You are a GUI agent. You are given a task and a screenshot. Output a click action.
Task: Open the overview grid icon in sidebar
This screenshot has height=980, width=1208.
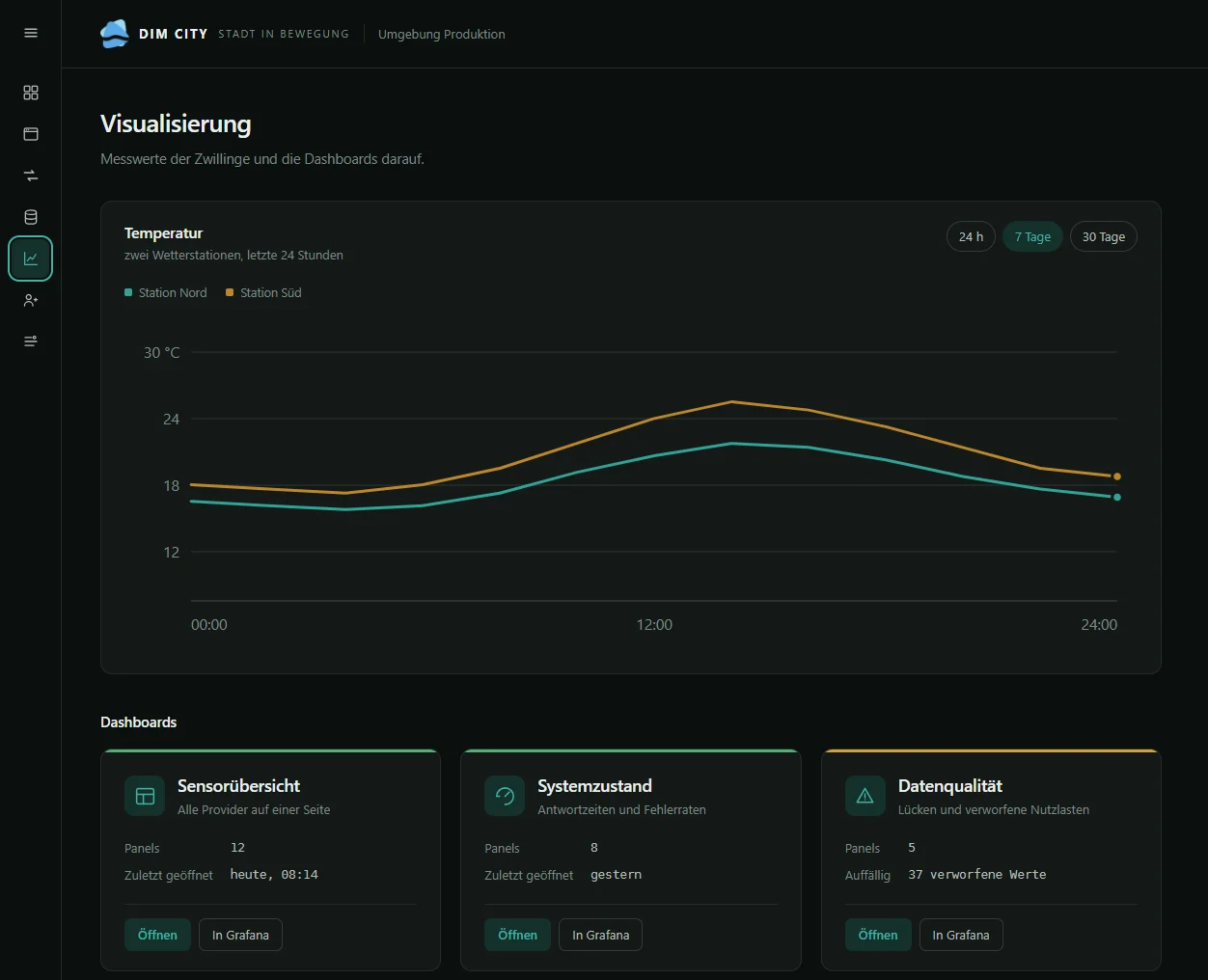[x=31, y=93]
